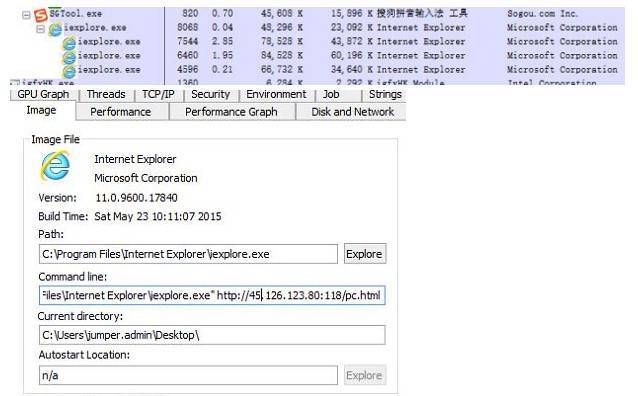
Task: Click the Autostart Location field showing n/a
Action: [x=188, y=375]
